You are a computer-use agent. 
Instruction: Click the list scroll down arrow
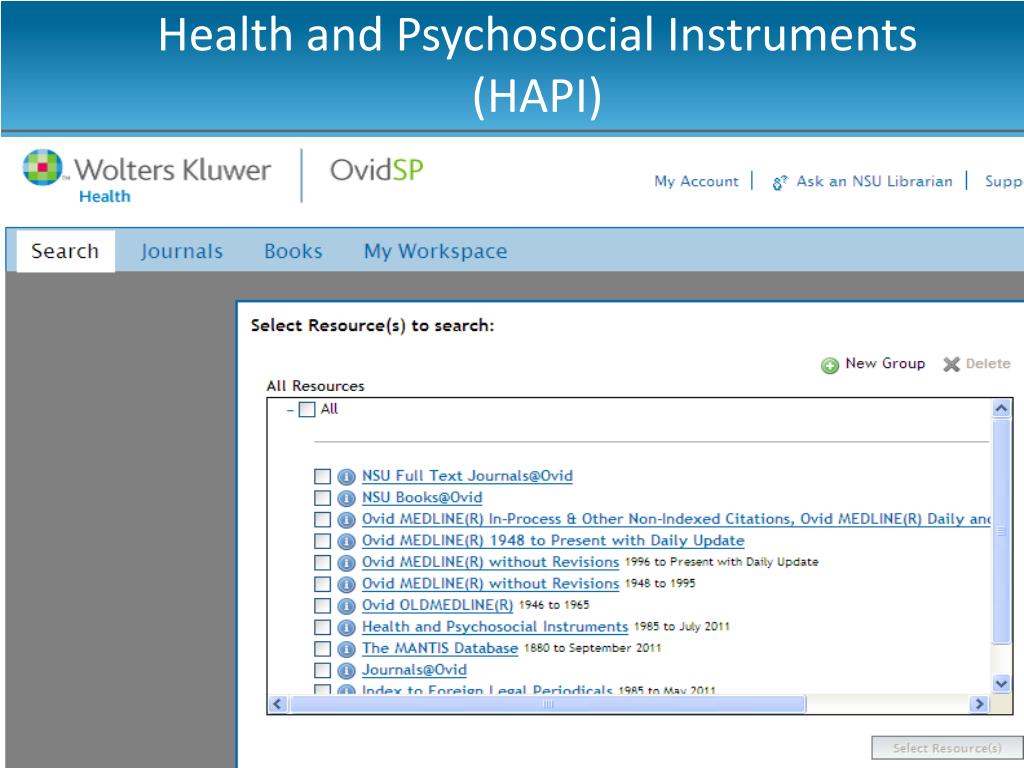click(1000, 684)
